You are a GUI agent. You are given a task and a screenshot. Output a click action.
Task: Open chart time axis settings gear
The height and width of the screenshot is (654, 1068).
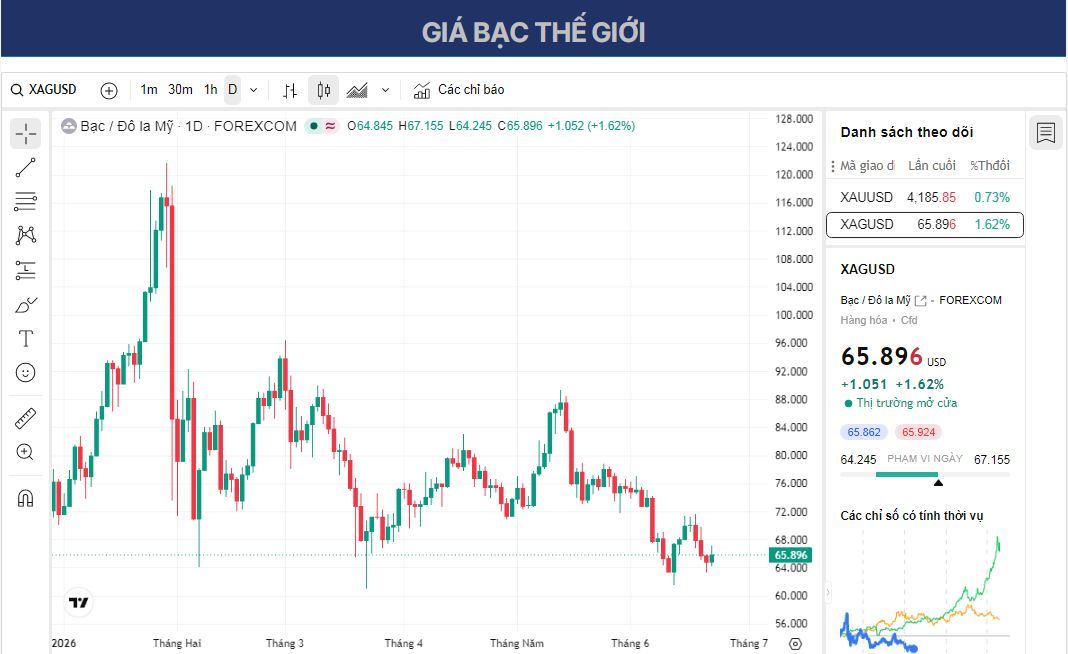[x=795, y=643]
